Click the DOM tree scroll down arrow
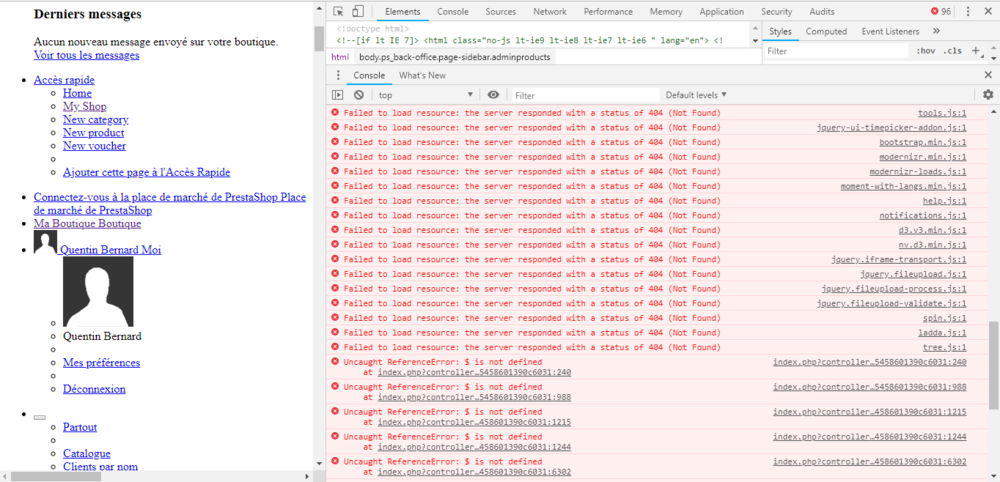 756,41
